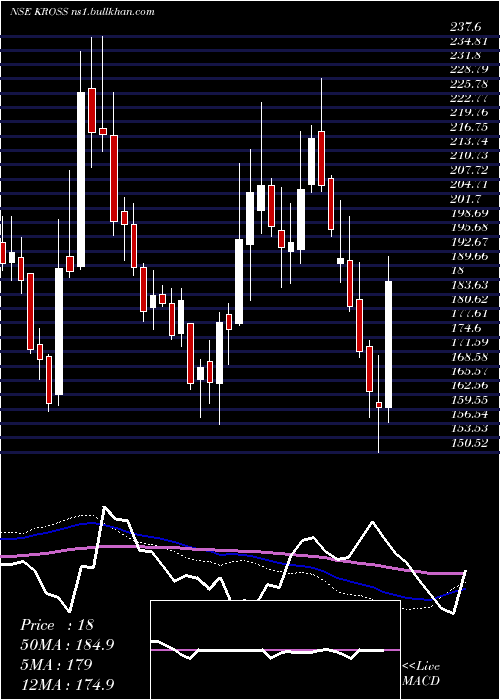Click the Price : 18 readout
The width and height of the screenshot is (500, 700).
[x=57, y=625]
